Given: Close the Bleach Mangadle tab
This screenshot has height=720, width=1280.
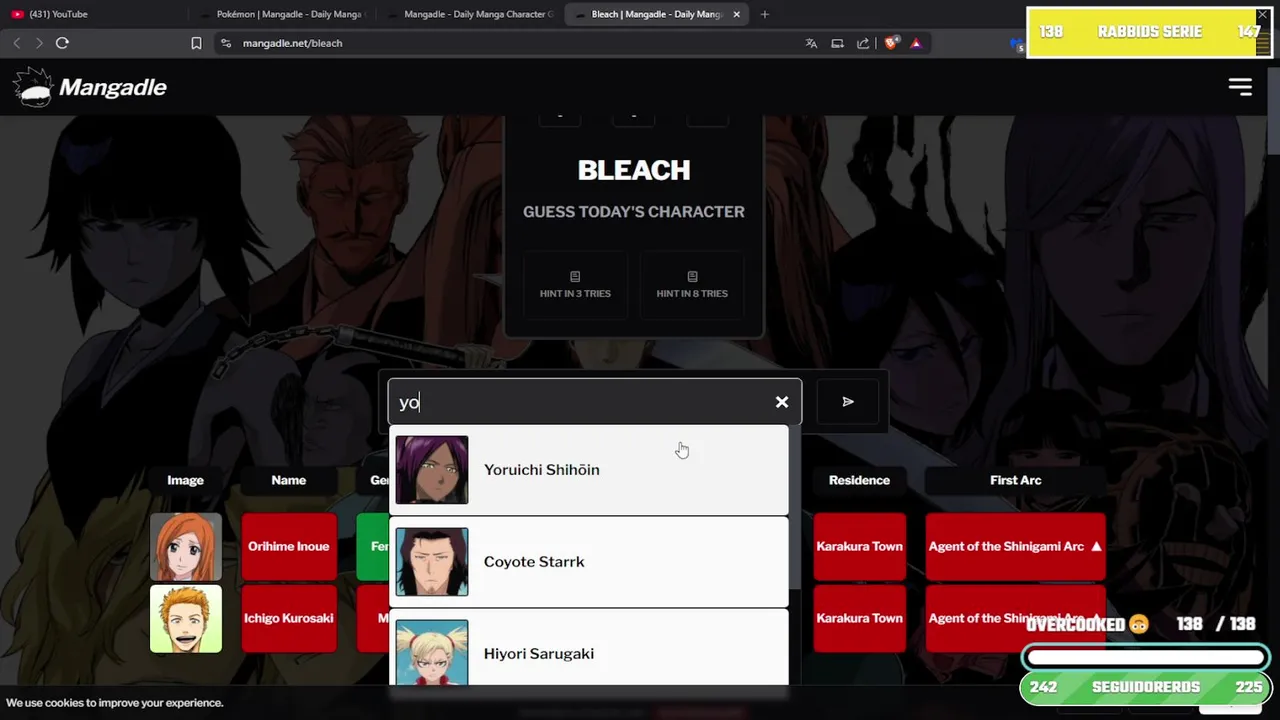Looking at the screenshot, I should [x=737, y=14].
